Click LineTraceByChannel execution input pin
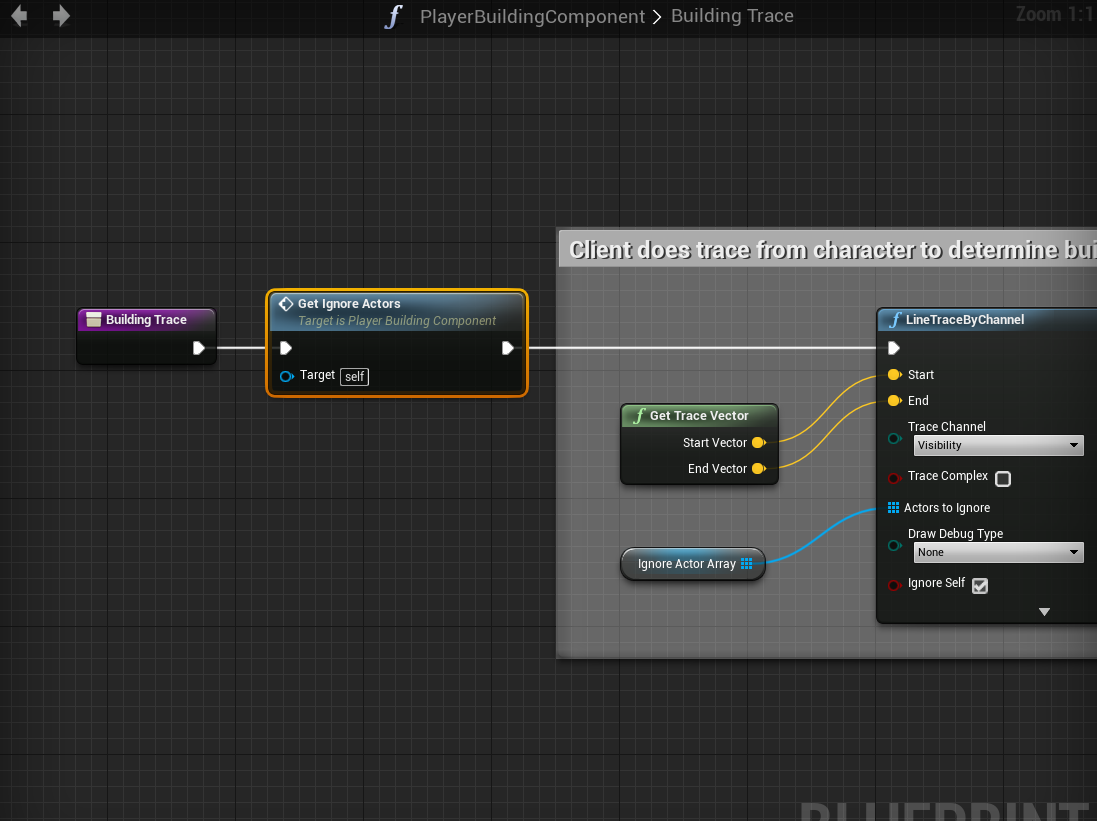The image size is (1097, 821). click(894, 348)
